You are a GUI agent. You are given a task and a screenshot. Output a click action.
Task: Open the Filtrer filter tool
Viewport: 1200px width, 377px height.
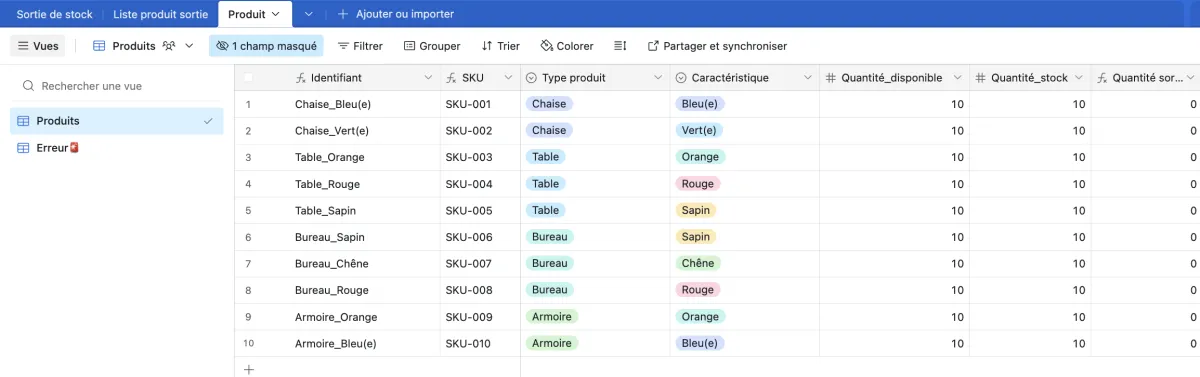(360, 46)
